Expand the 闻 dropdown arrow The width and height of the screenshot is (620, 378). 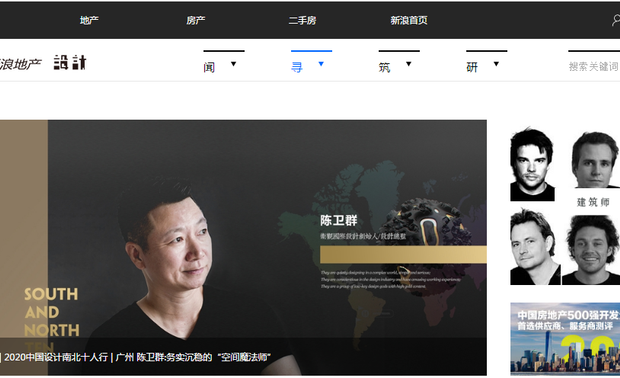(x=233, y=64)
